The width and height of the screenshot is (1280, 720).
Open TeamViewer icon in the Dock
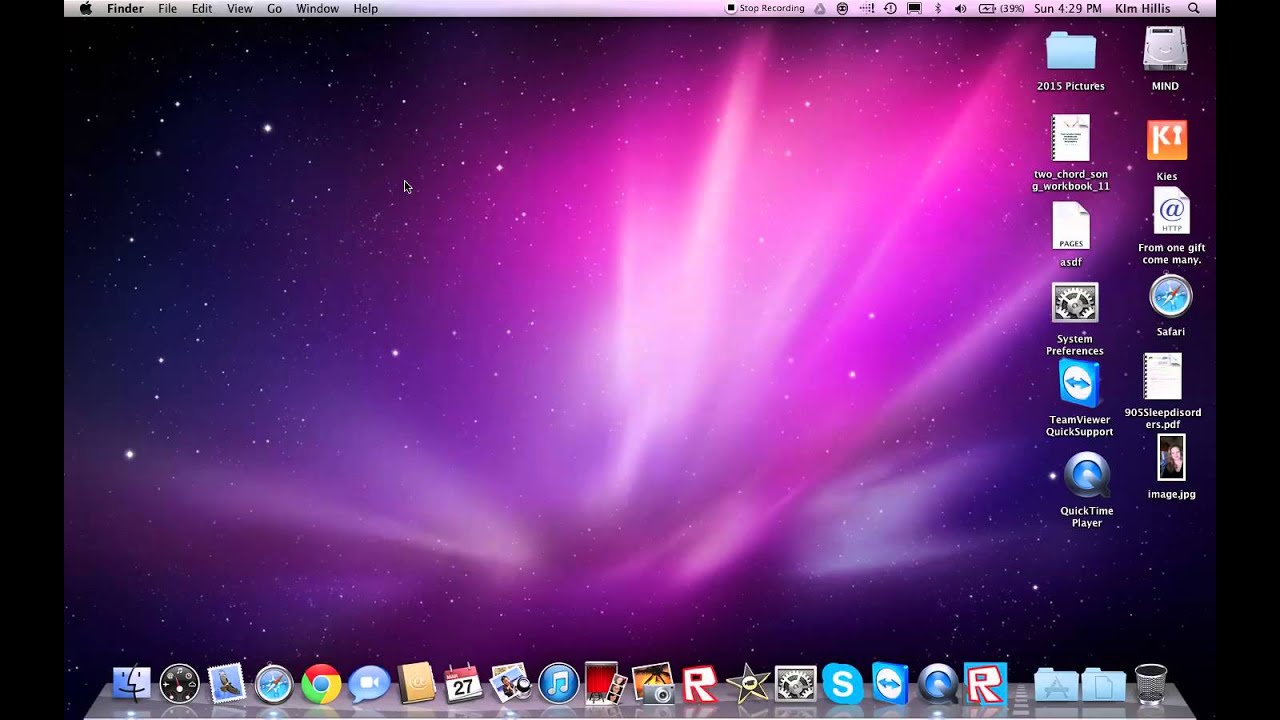tap(890, 684)
